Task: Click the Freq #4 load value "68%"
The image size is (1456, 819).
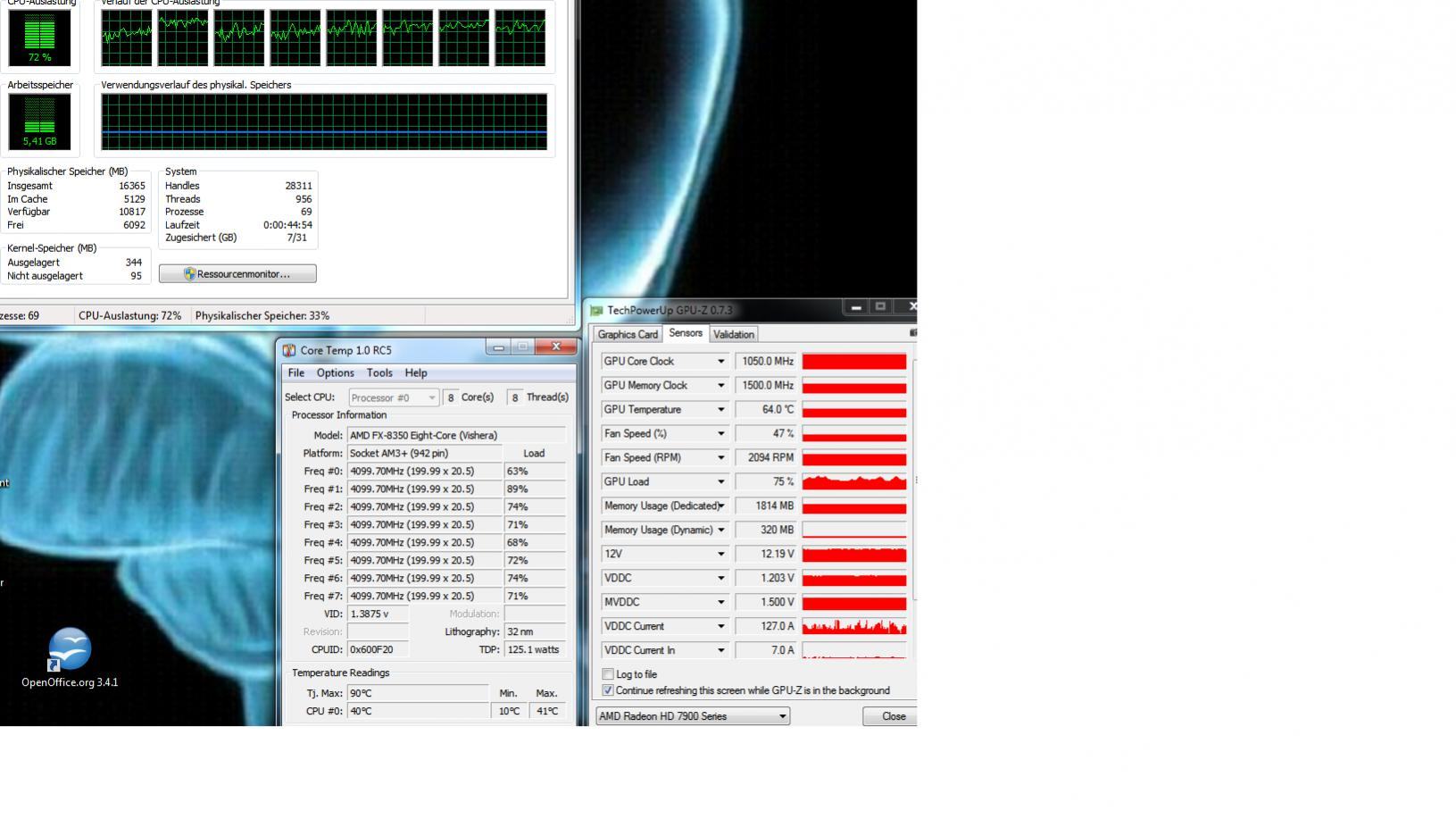Action: point(535,543)
